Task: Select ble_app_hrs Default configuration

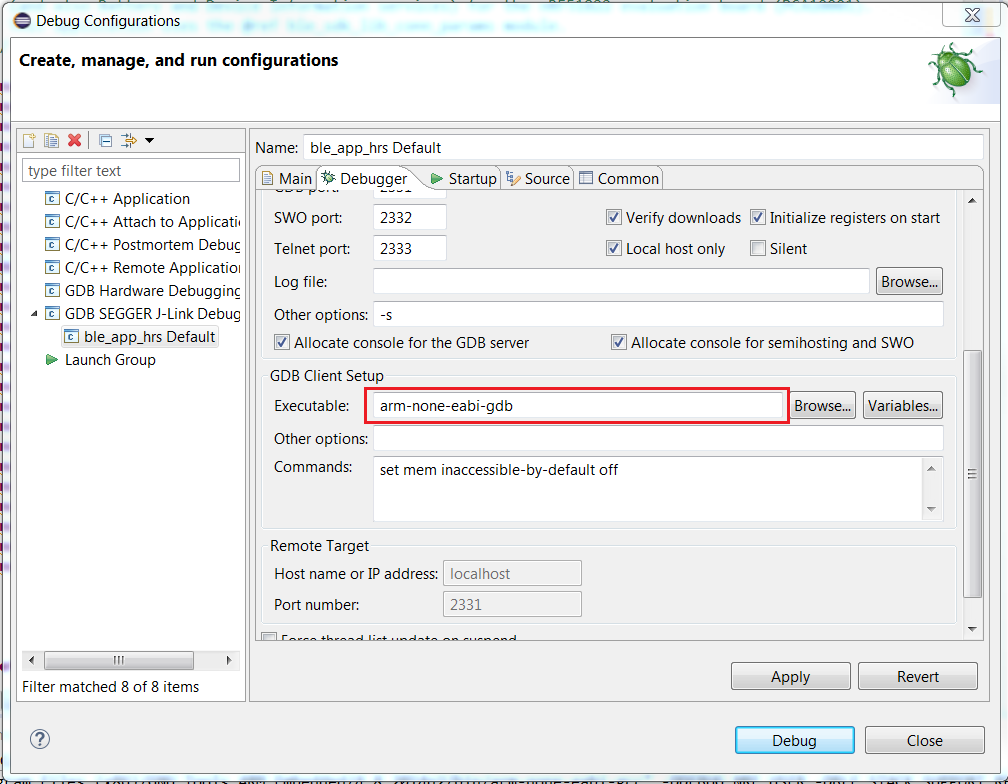Action: pyautogui.click(x=149, y=337)
